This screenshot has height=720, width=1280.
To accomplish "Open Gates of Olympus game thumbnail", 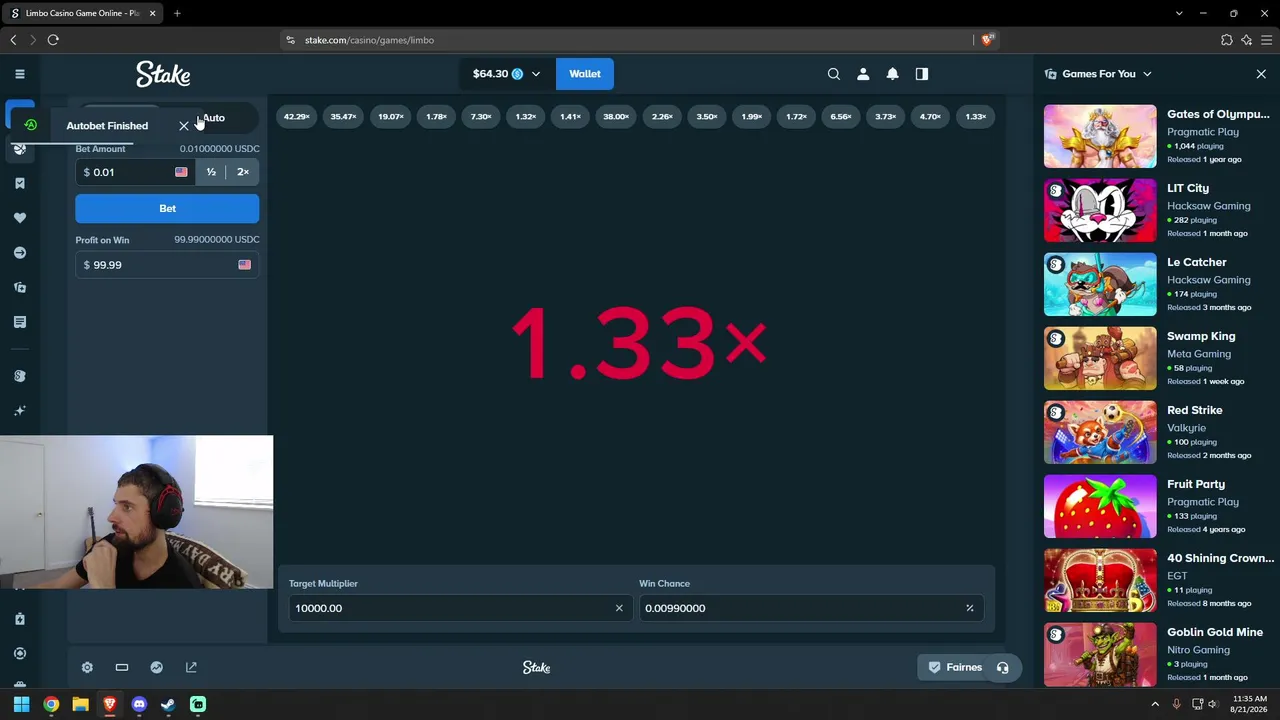I will pyautogui.click(x=1100, y=136).
